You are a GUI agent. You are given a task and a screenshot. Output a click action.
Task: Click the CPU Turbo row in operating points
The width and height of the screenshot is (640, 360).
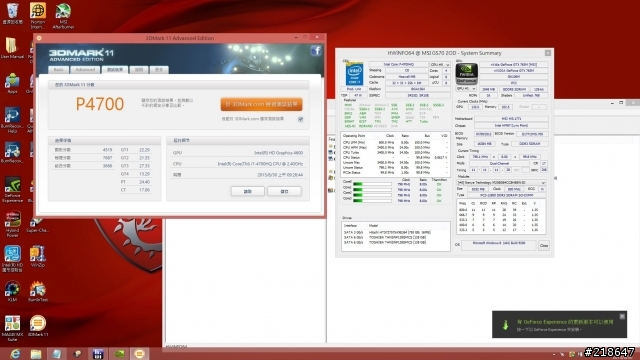coord(395,152)
